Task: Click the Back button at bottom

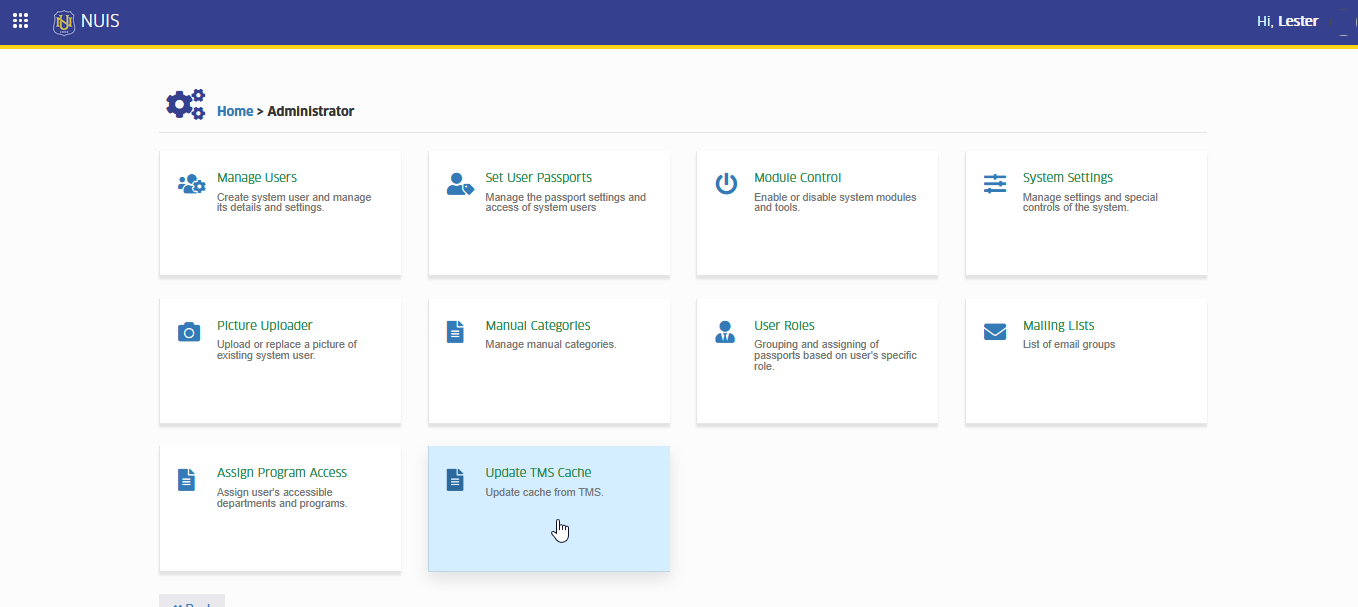Action: click(x=192, y=601)
